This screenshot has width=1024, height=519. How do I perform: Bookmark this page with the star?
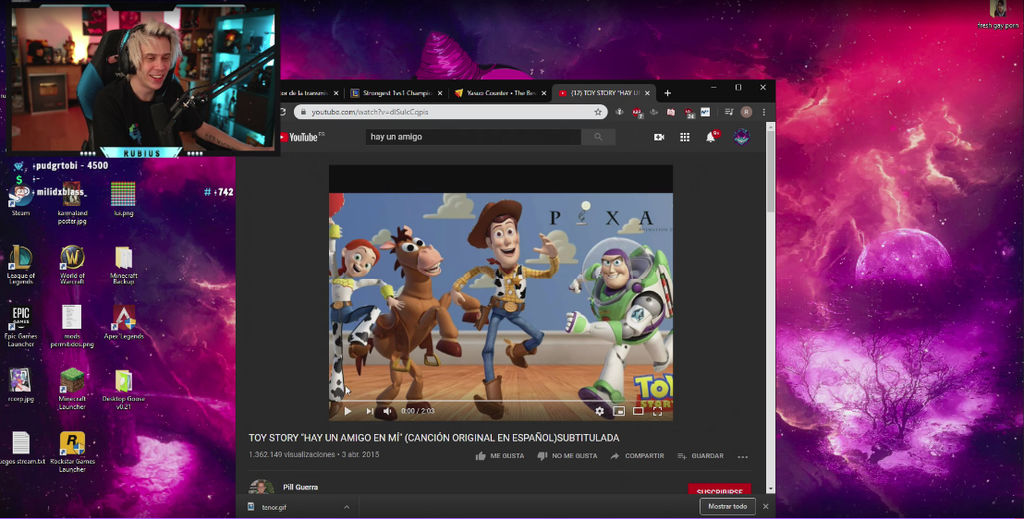(x=598, y=112)
